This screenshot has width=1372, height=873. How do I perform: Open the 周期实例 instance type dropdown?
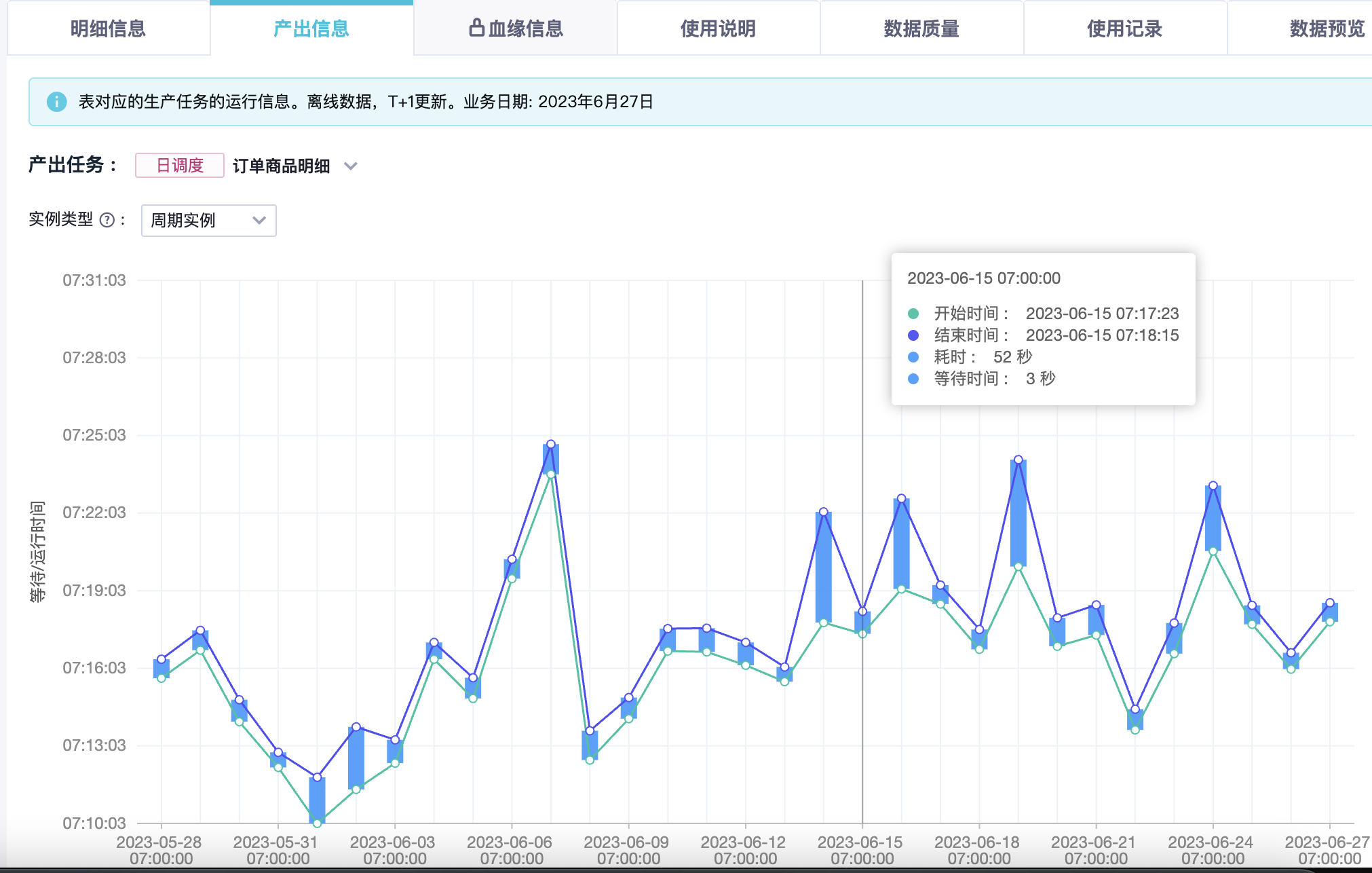click(x=208, y=221)
